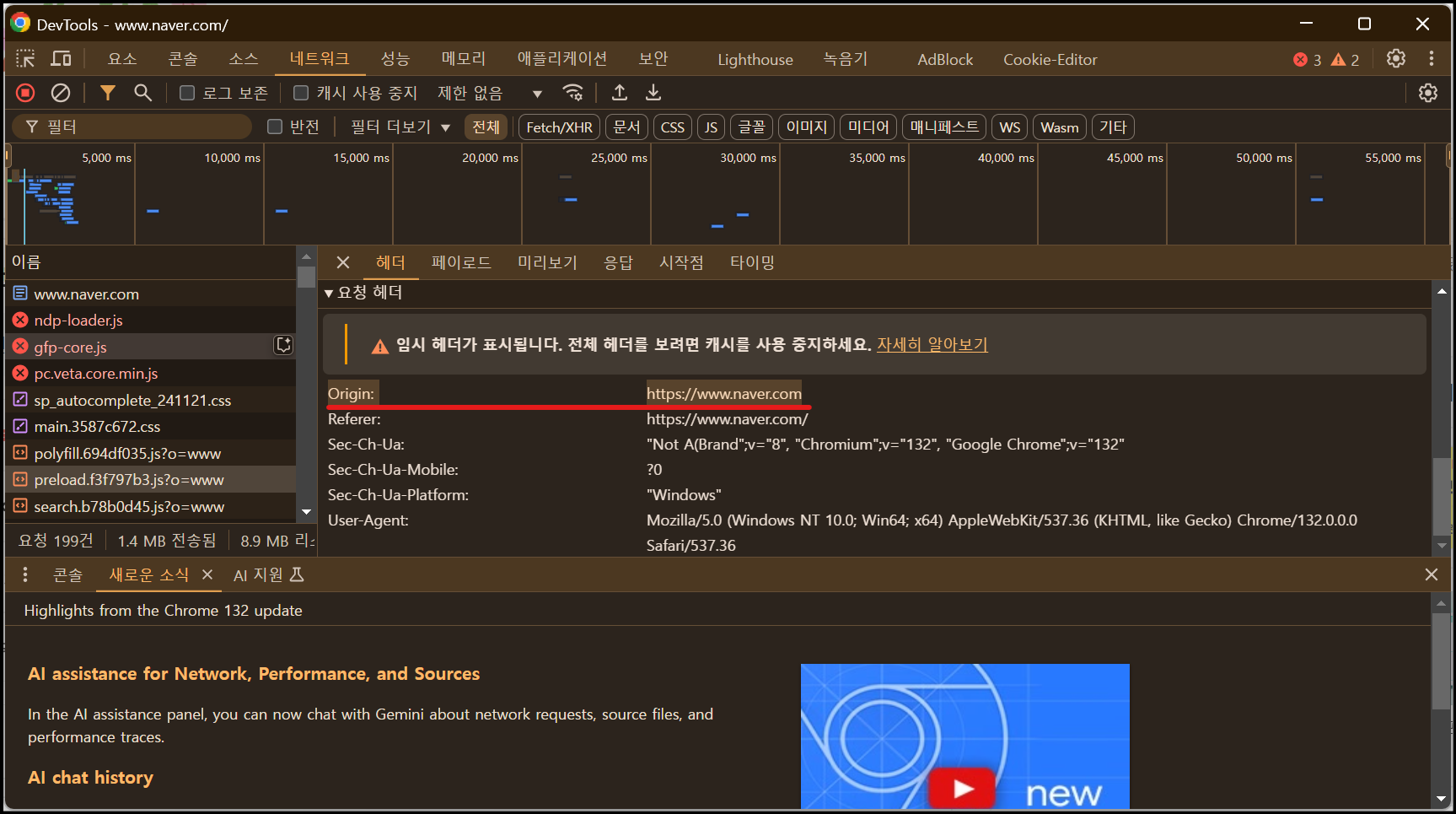Open the 제한 없음 throttling dropdown
Image resolution: width=1456 pixels, height=814 pixels.
click(489, 93)
